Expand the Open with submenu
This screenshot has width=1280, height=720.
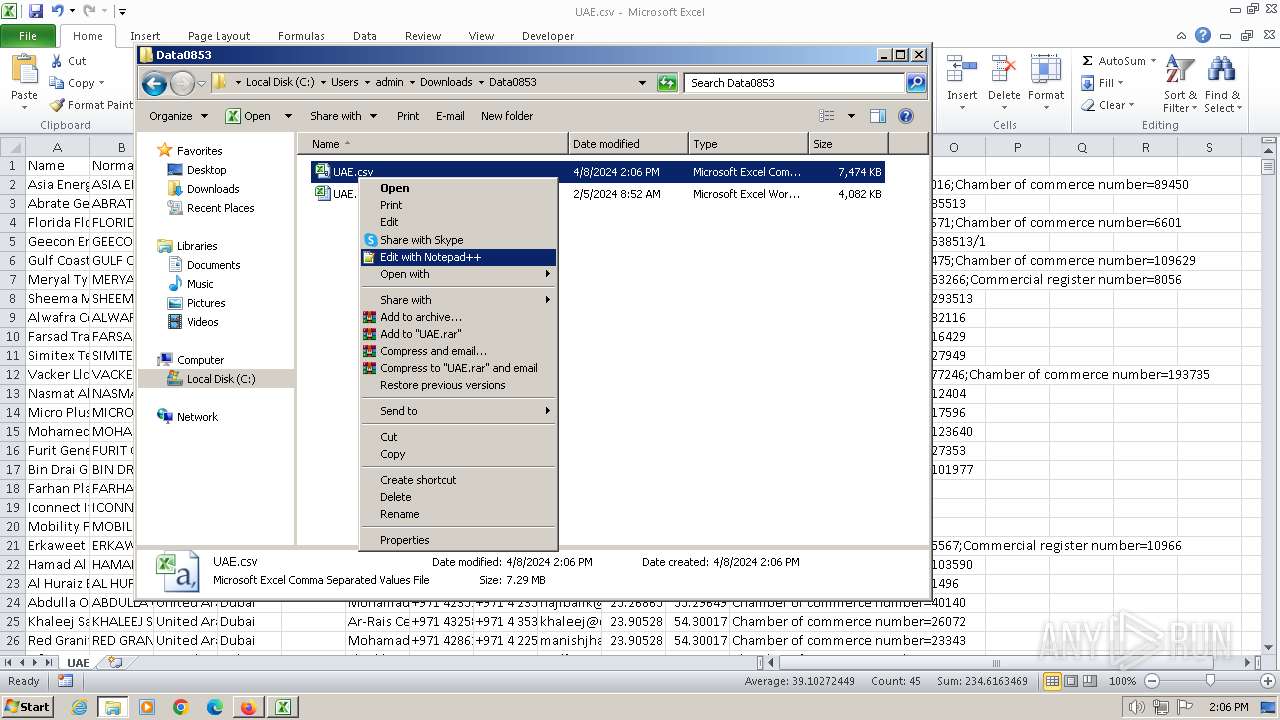click(x=458, y=274)
